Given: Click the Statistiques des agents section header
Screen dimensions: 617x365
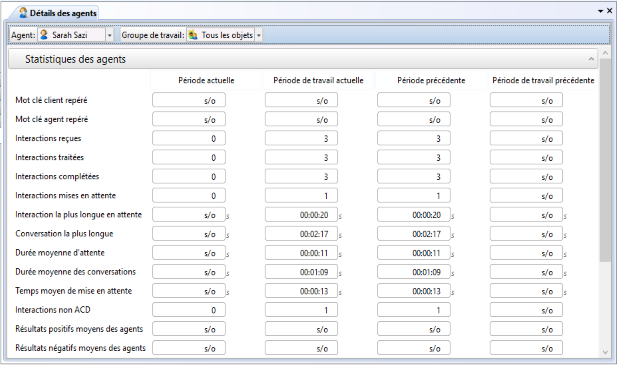Looking at the screenshot, I should (x=303, y=59).
